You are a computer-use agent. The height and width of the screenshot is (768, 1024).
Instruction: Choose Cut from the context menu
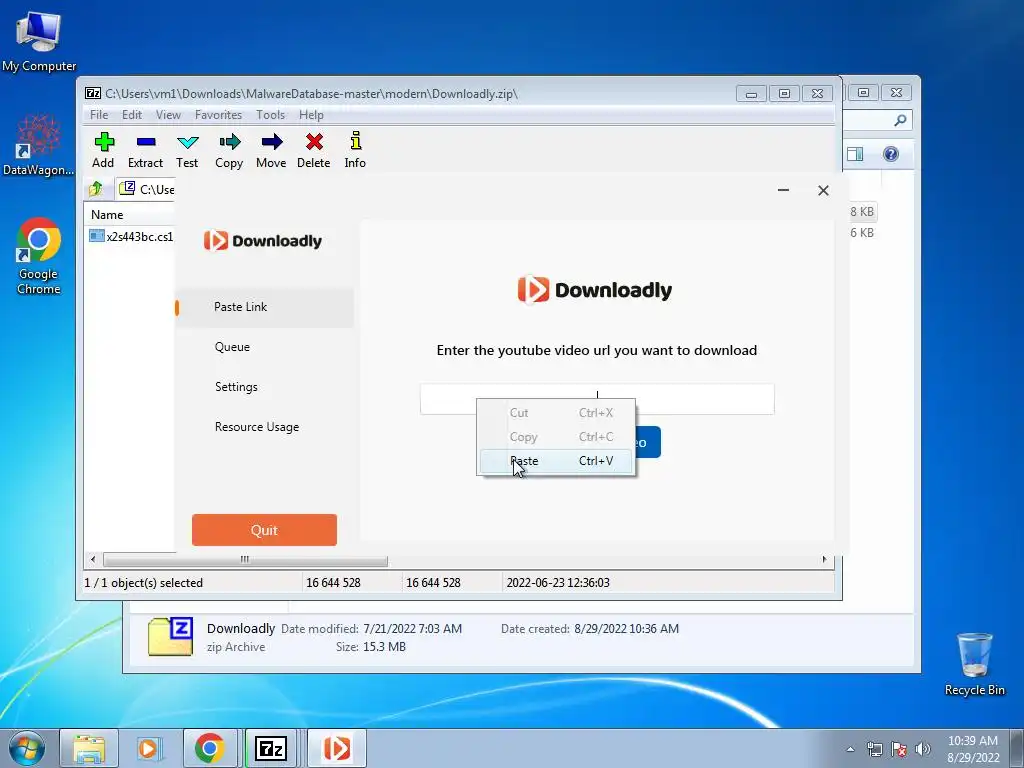(556, 413)
